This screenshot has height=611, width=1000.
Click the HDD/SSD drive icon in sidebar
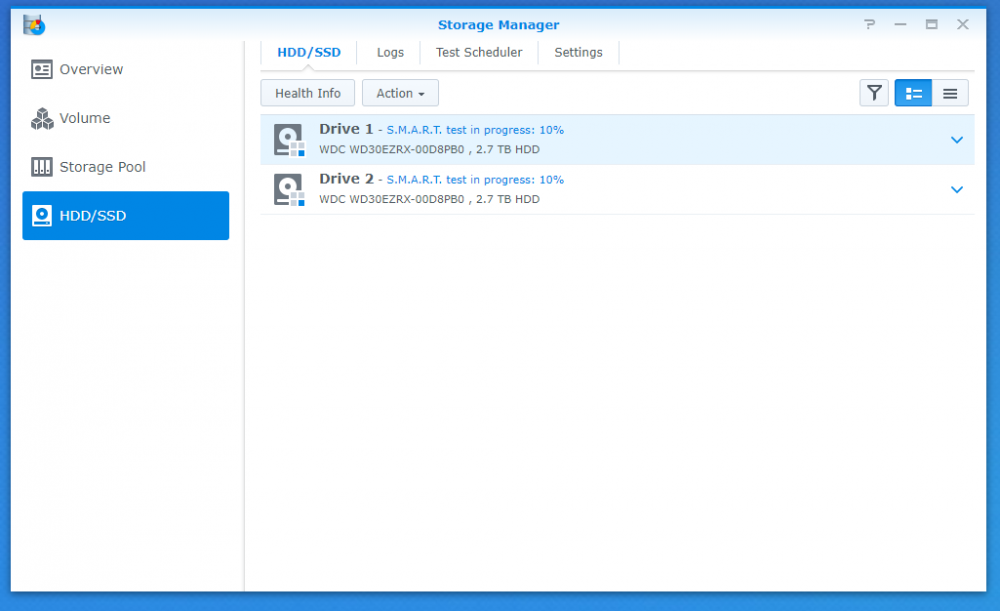click(41, 216)
